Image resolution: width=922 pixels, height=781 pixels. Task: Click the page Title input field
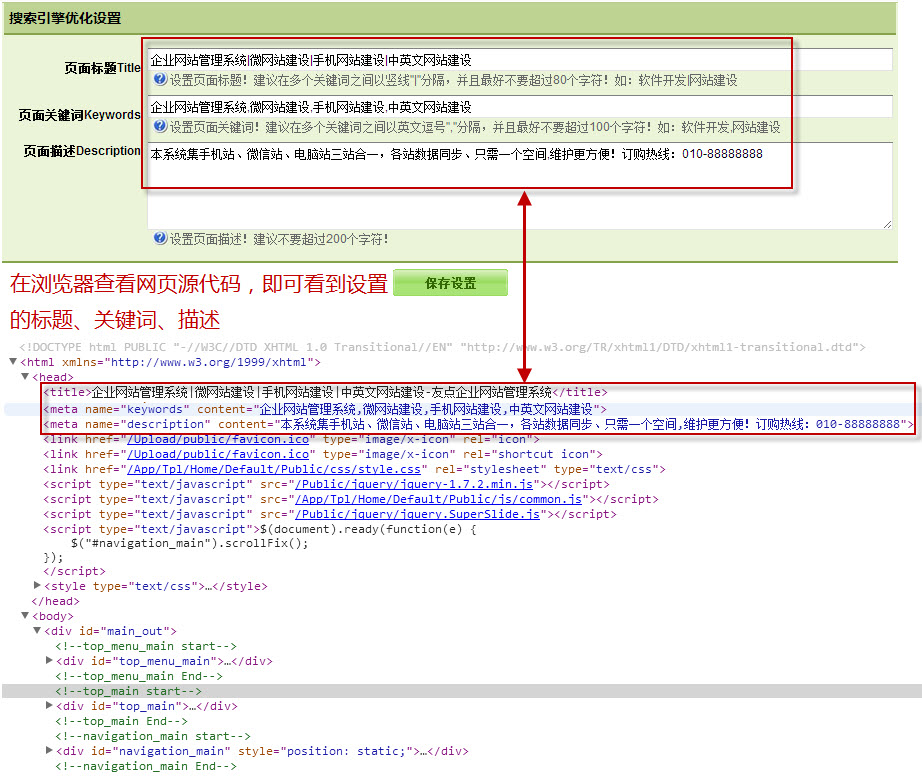click(520, 60)
